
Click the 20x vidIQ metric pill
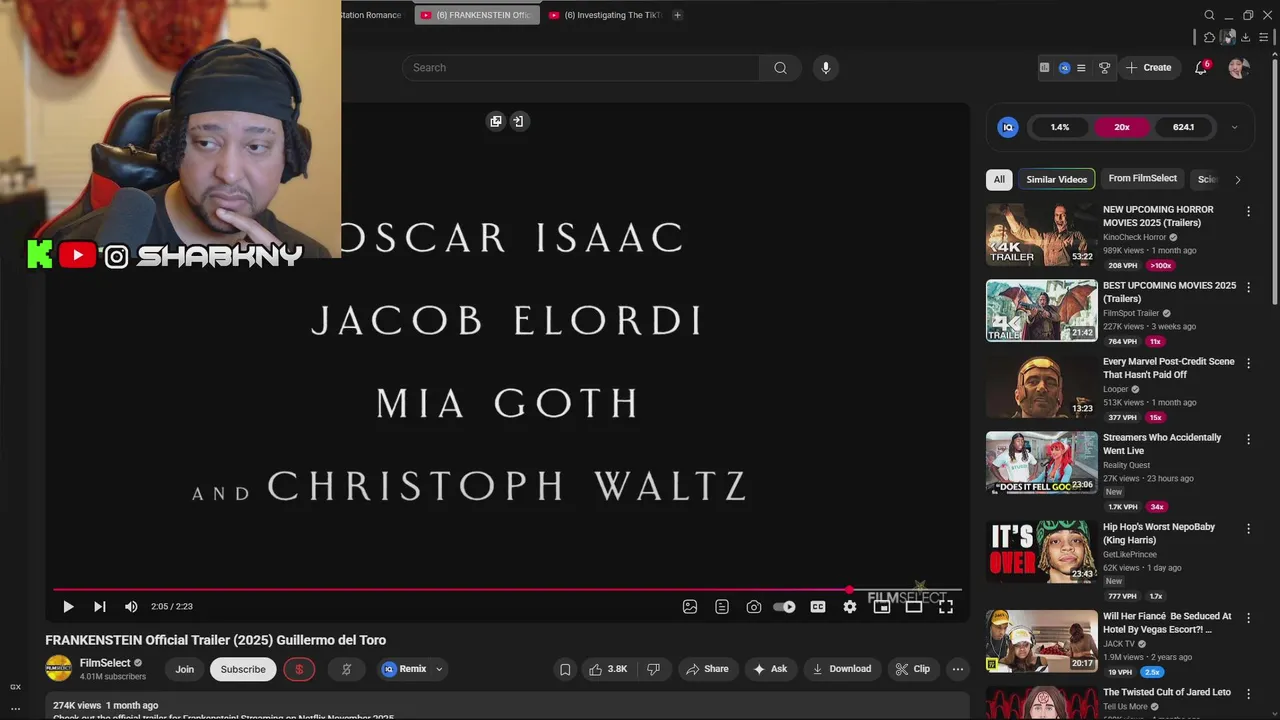pyautogui.click(x=1122, y=127)
